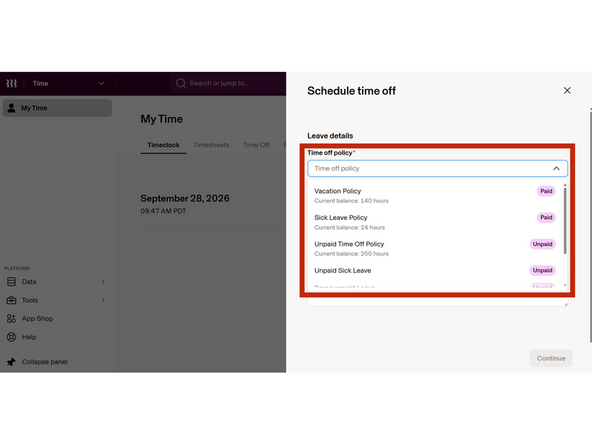Open App Shop from sidebar
The image size is (592, 444).
pyautogui.click(x=37, y=319)
